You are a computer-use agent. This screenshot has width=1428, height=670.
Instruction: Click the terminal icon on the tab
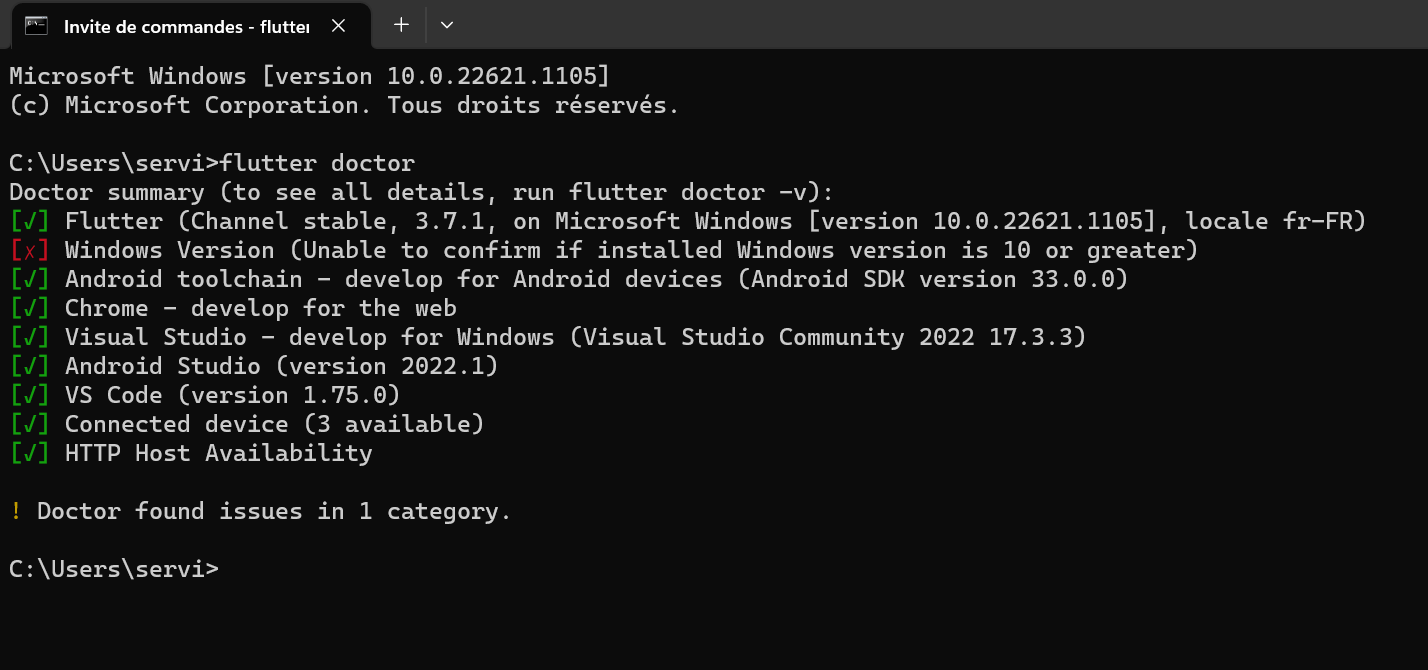pyautogui.click(x=35, y=26)
